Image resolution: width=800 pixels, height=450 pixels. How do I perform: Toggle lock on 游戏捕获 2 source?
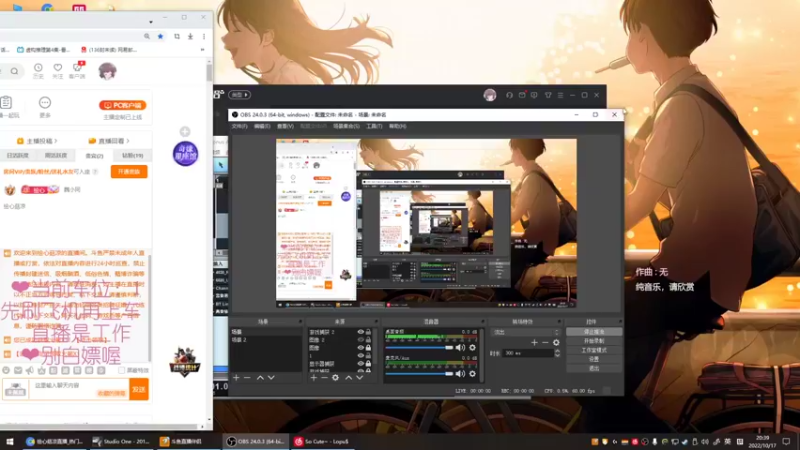tap(368, 332)
